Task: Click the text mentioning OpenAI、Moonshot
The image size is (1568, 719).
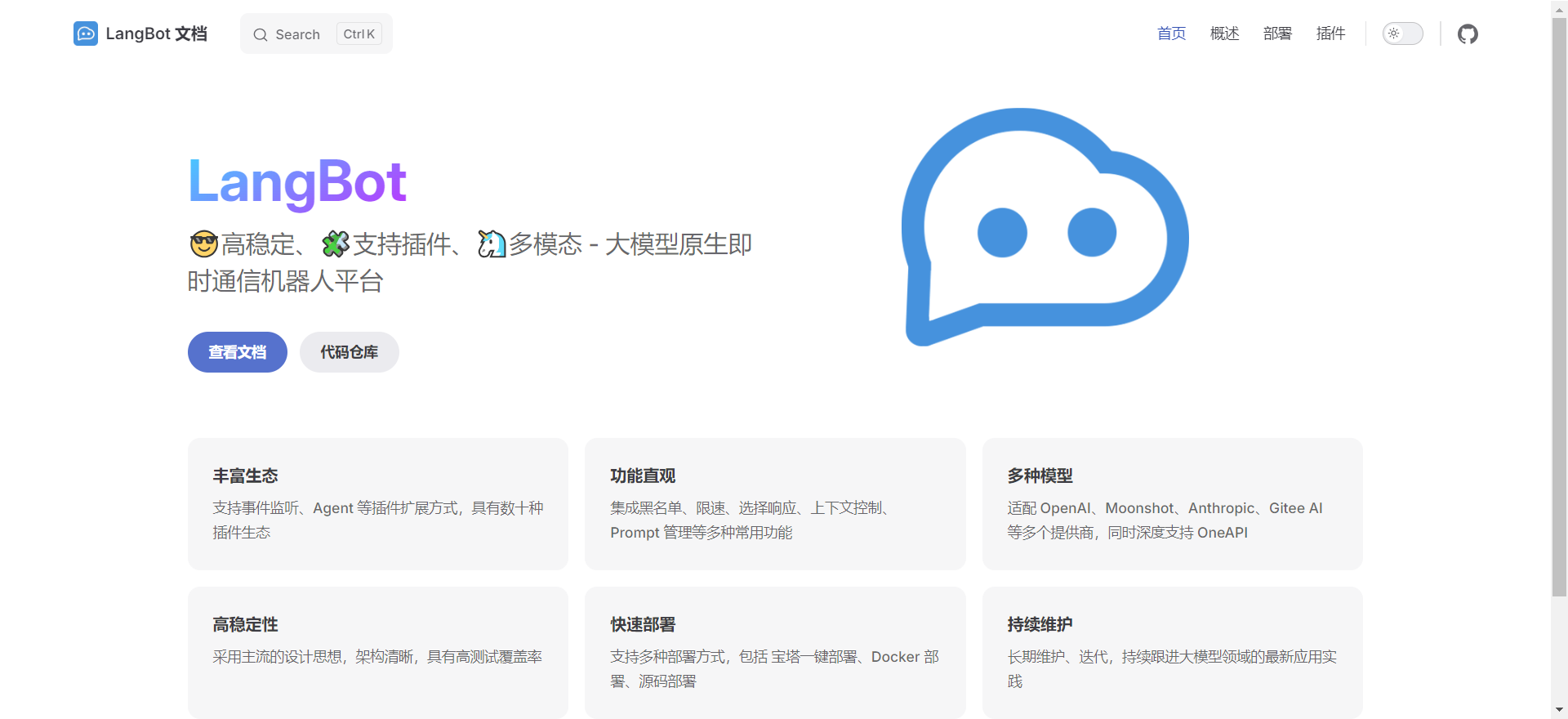Action: coord(1165,520)
